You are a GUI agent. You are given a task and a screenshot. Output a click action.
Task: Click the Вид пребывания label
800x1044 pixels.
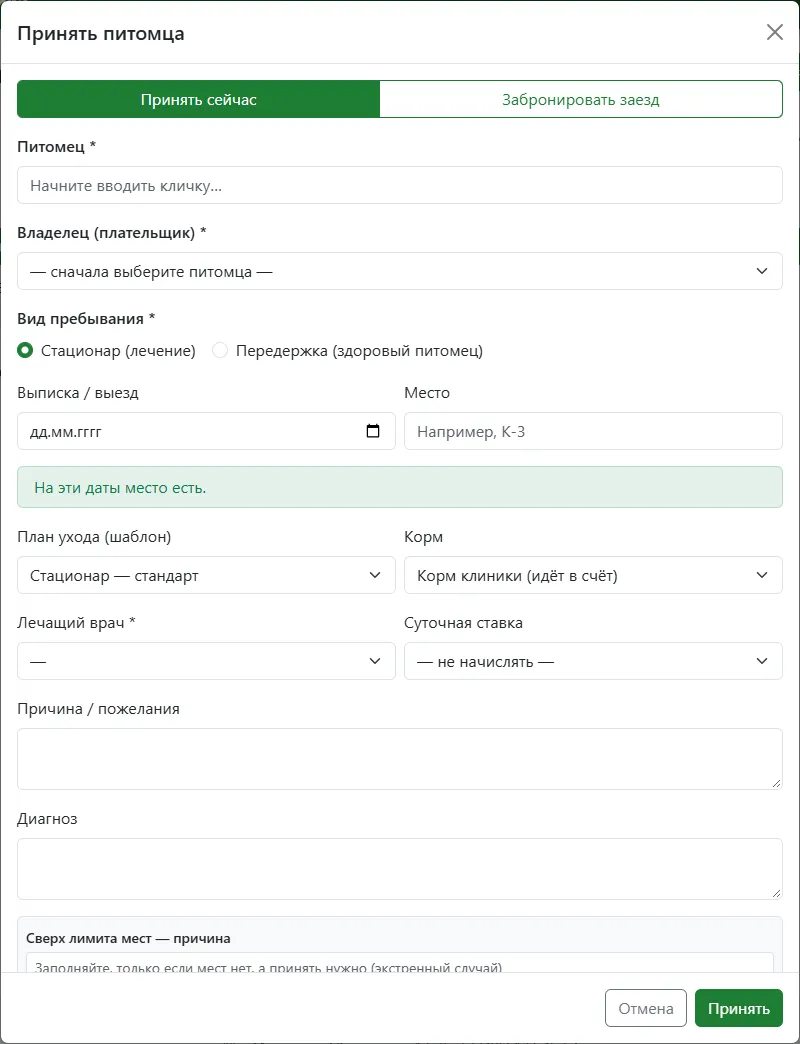point(86,319)
